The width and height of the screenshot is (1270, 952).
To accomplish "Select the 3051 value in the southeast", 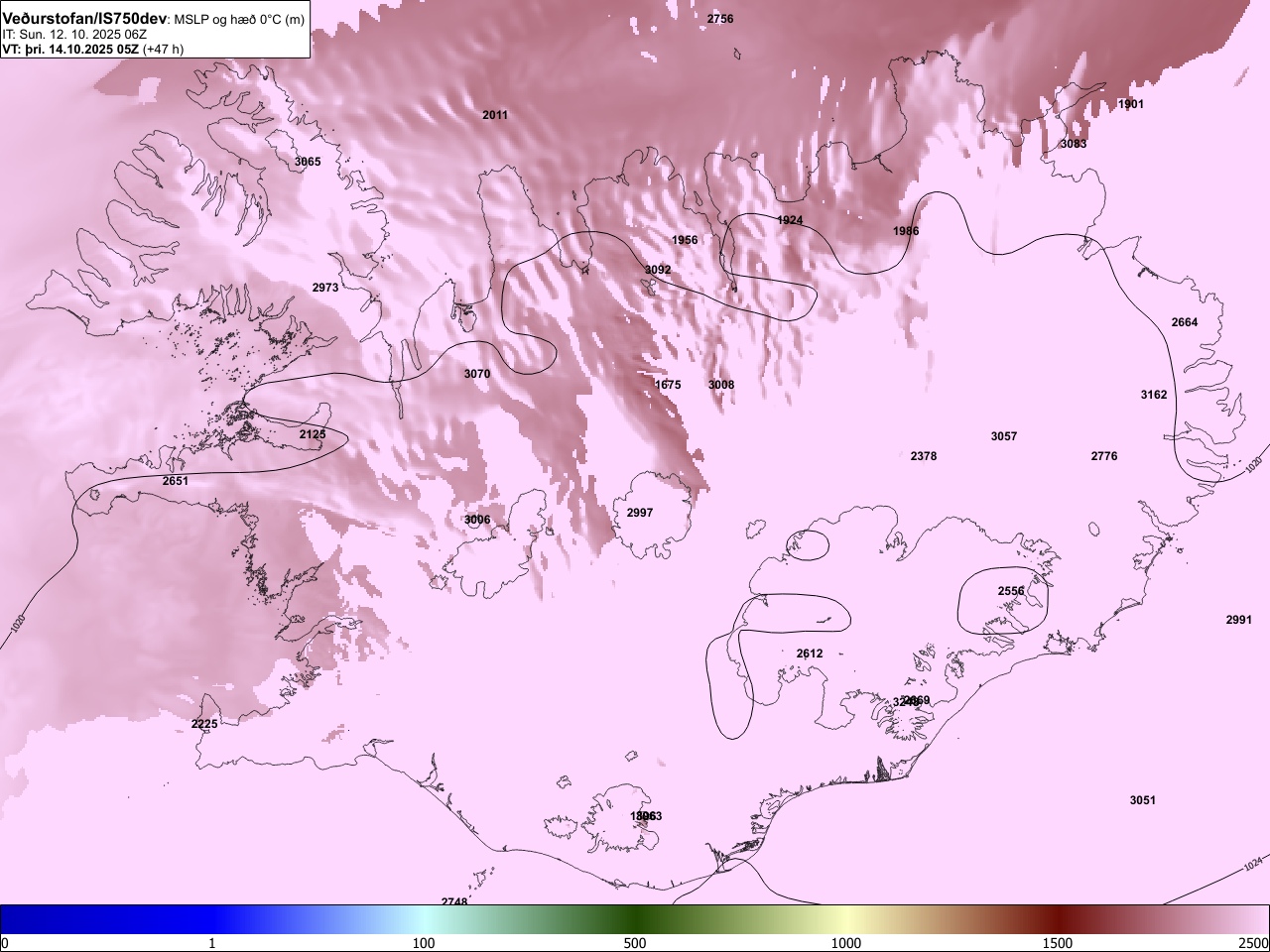I will coord(1143,800).
